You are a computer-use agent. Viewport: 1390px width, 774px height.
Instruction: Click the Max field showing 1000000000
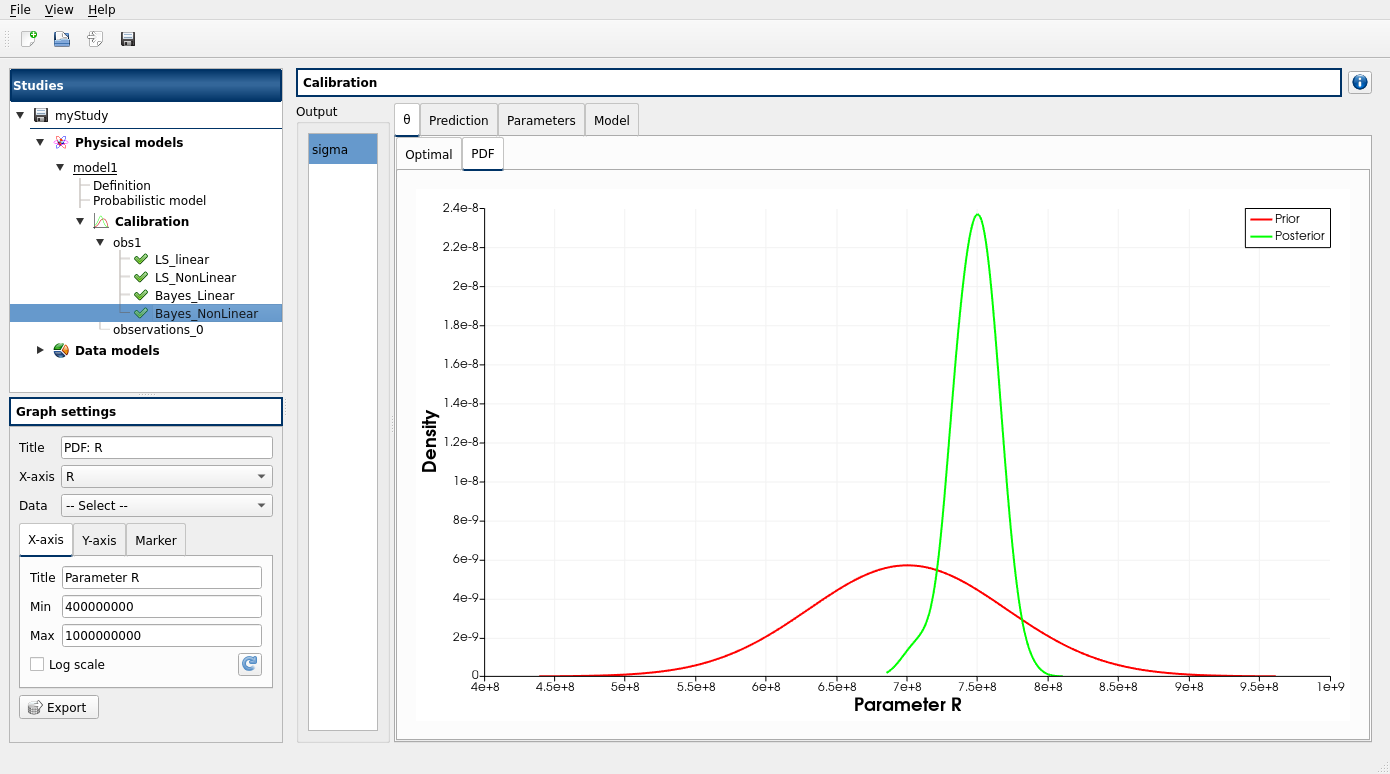point(162,635)
